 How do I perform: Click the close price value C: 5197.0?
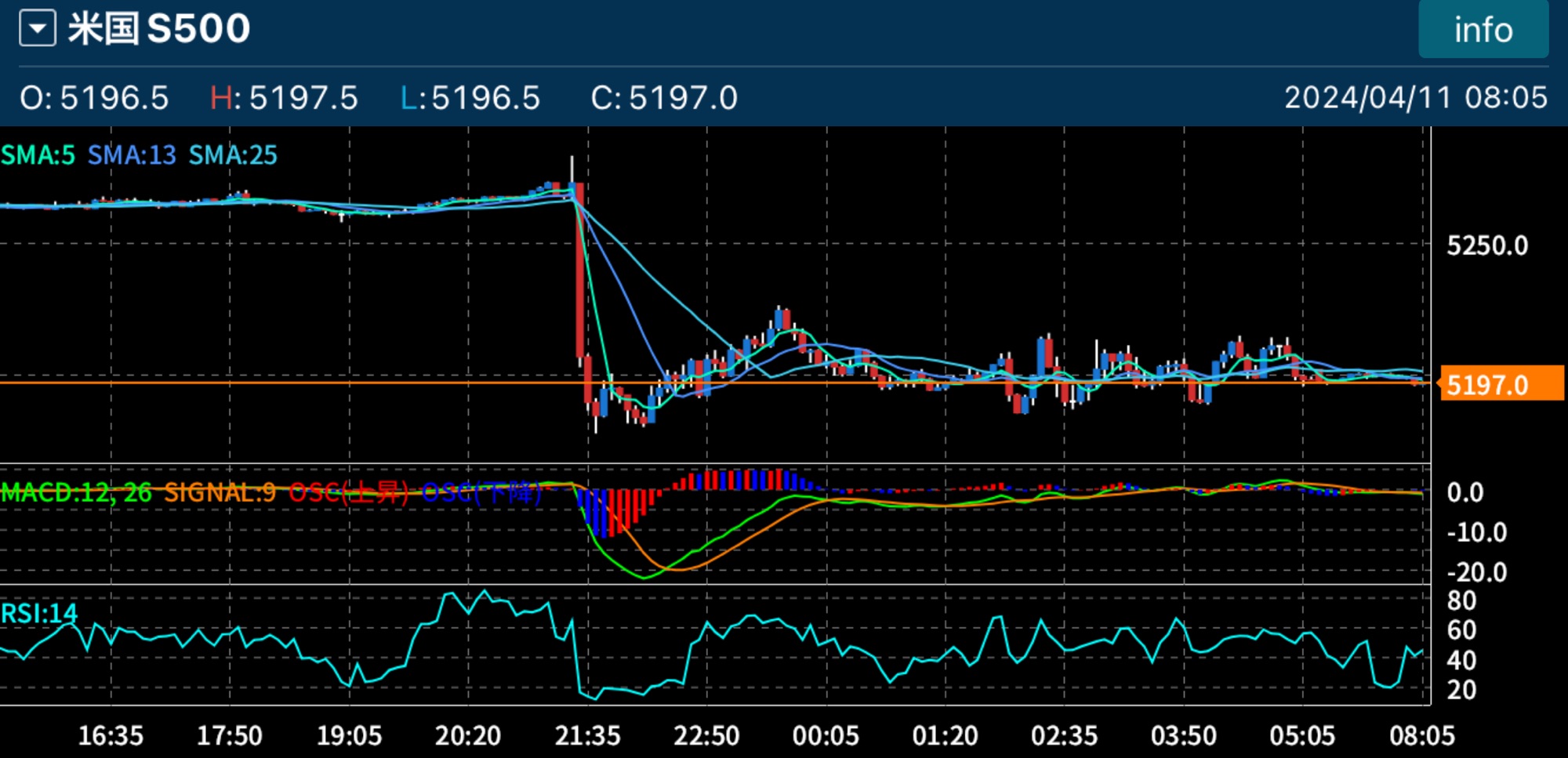664,98
